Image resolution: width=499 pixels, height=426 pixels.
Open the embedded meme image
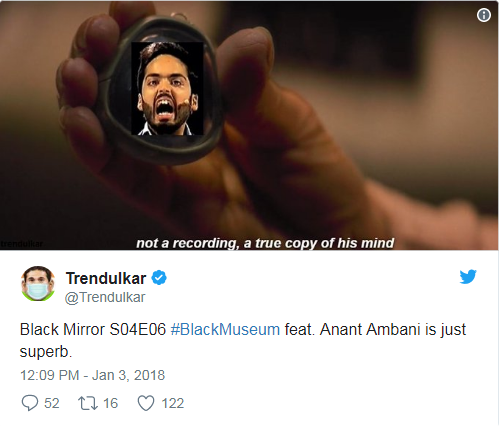[x=249, y=125]
